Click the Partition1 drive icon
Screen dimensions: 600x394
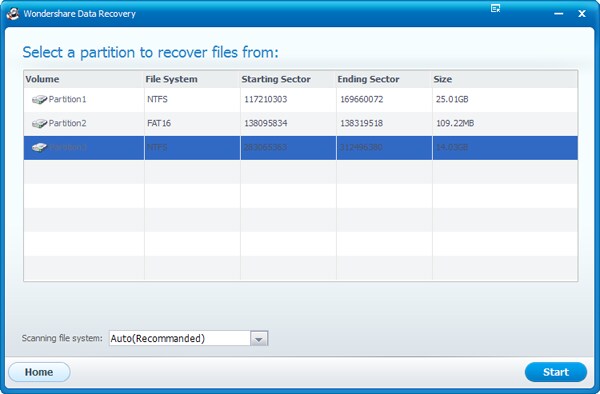click(39, 100)
